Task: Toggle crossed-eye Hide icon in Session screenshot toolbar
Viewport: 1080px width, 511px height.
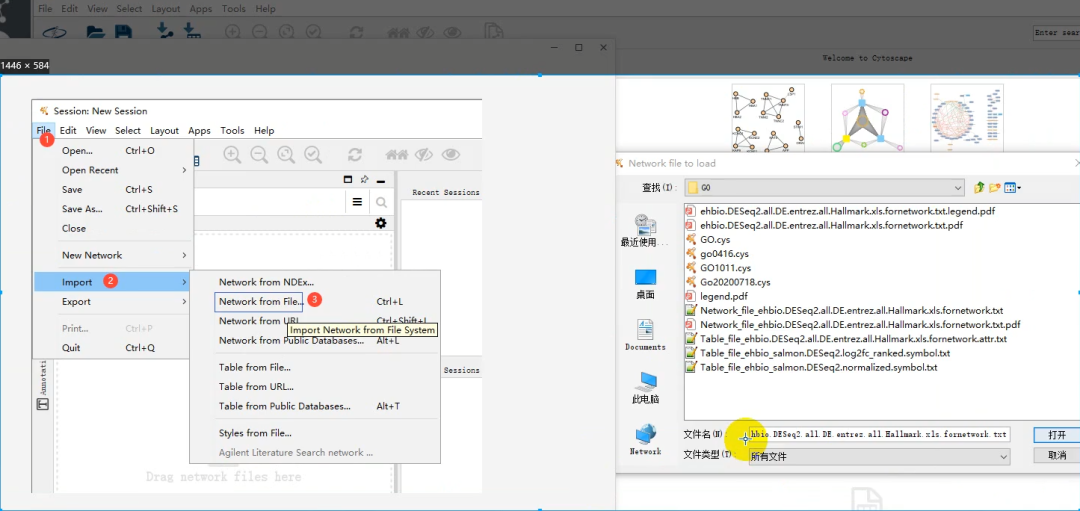Action: (424, 155)
